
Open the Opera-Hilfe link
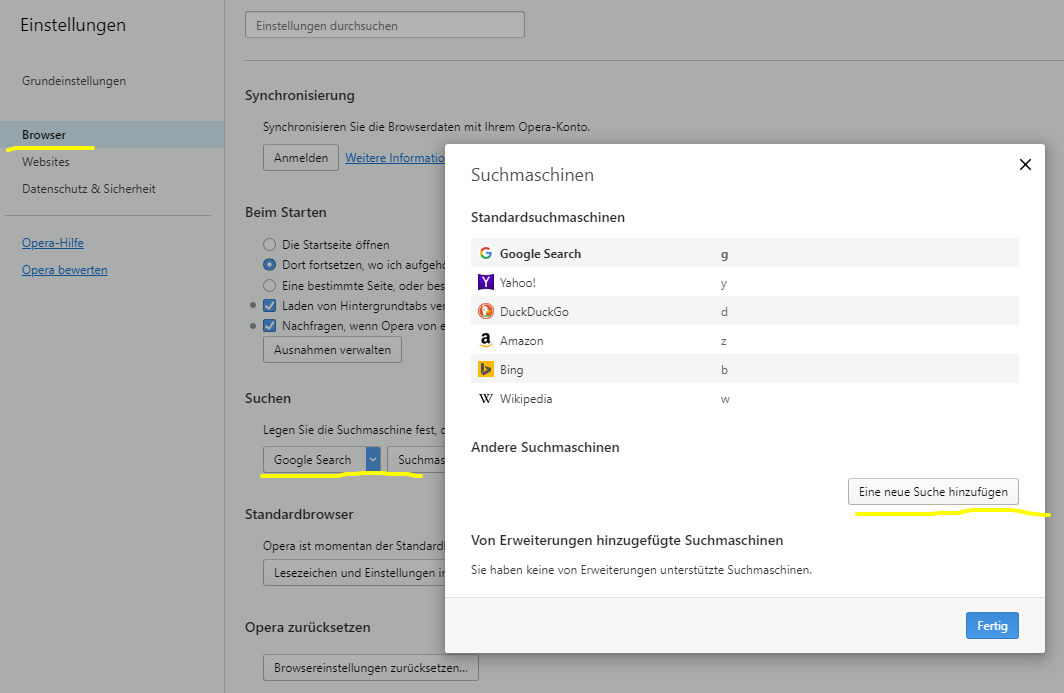click(x=50, y=242)
